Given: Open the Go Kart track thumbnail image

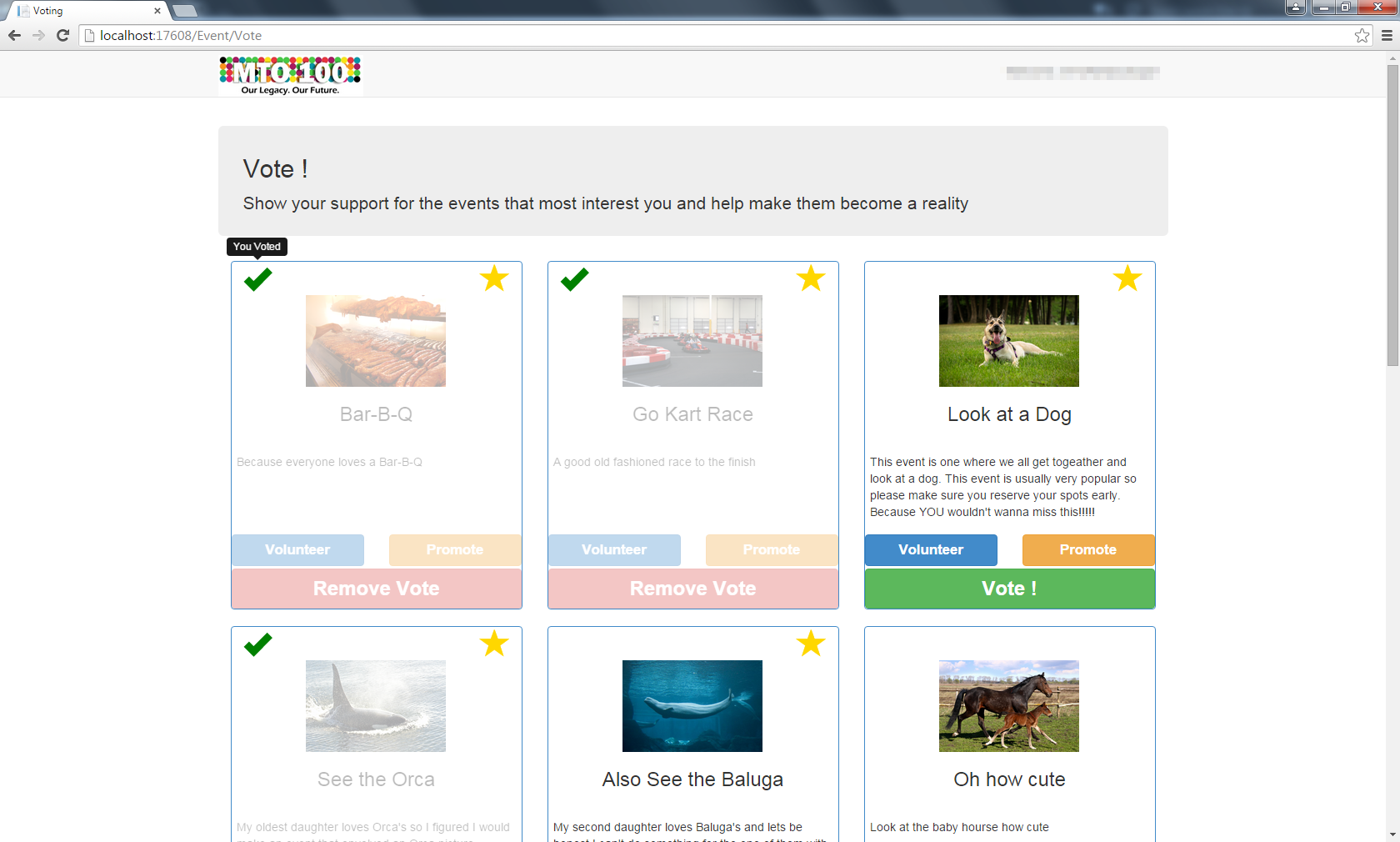Looking at the screenshot, I should coord(692,341).
